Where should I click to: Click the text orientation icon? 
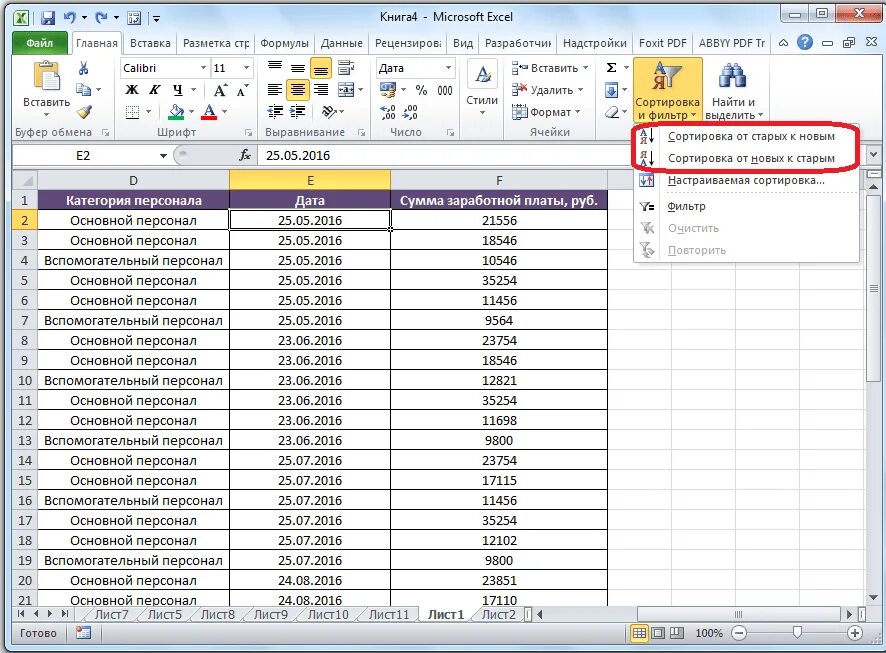[x=329, y=112]
